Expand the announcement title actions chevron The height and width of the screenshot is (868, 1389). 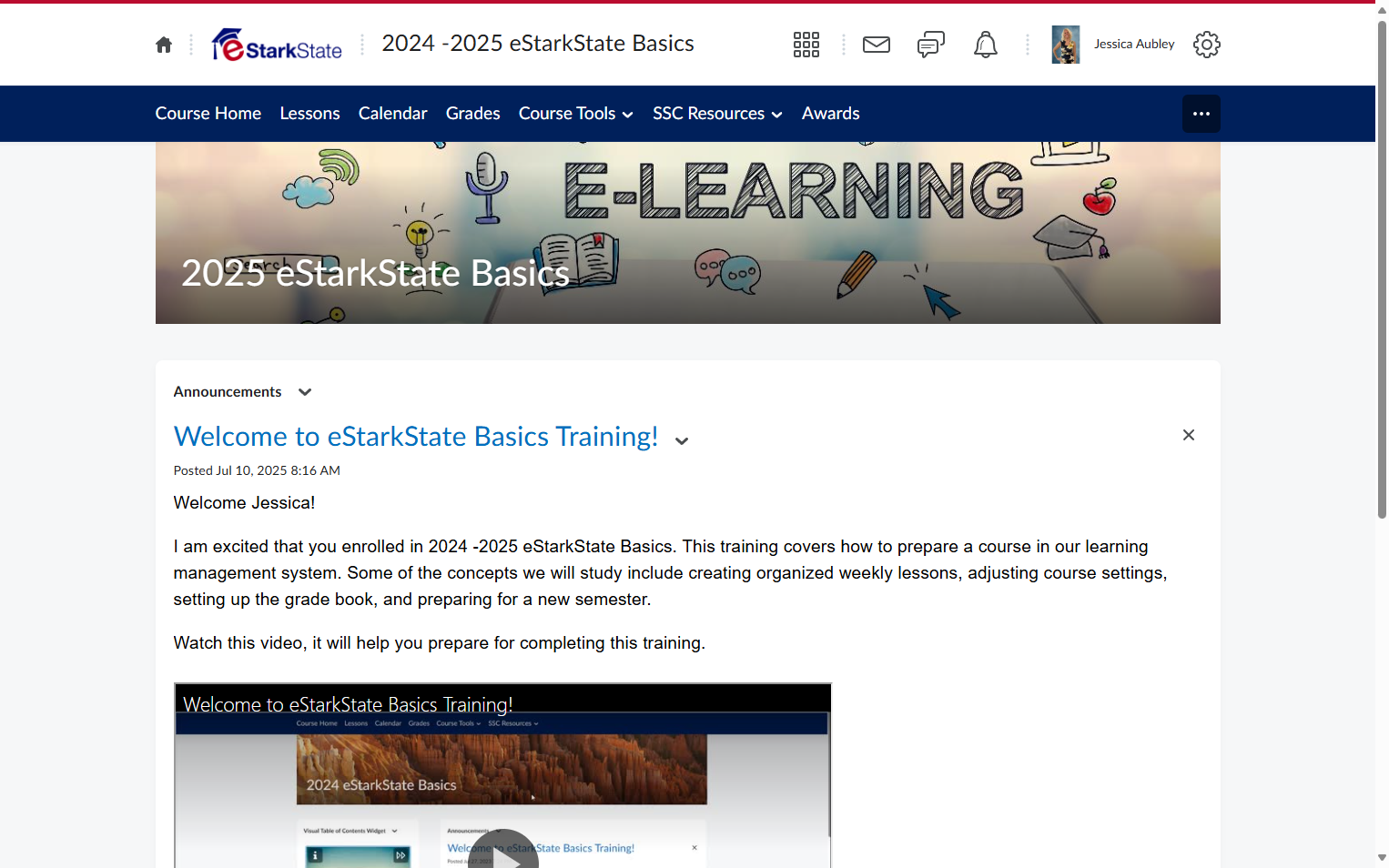682,441
